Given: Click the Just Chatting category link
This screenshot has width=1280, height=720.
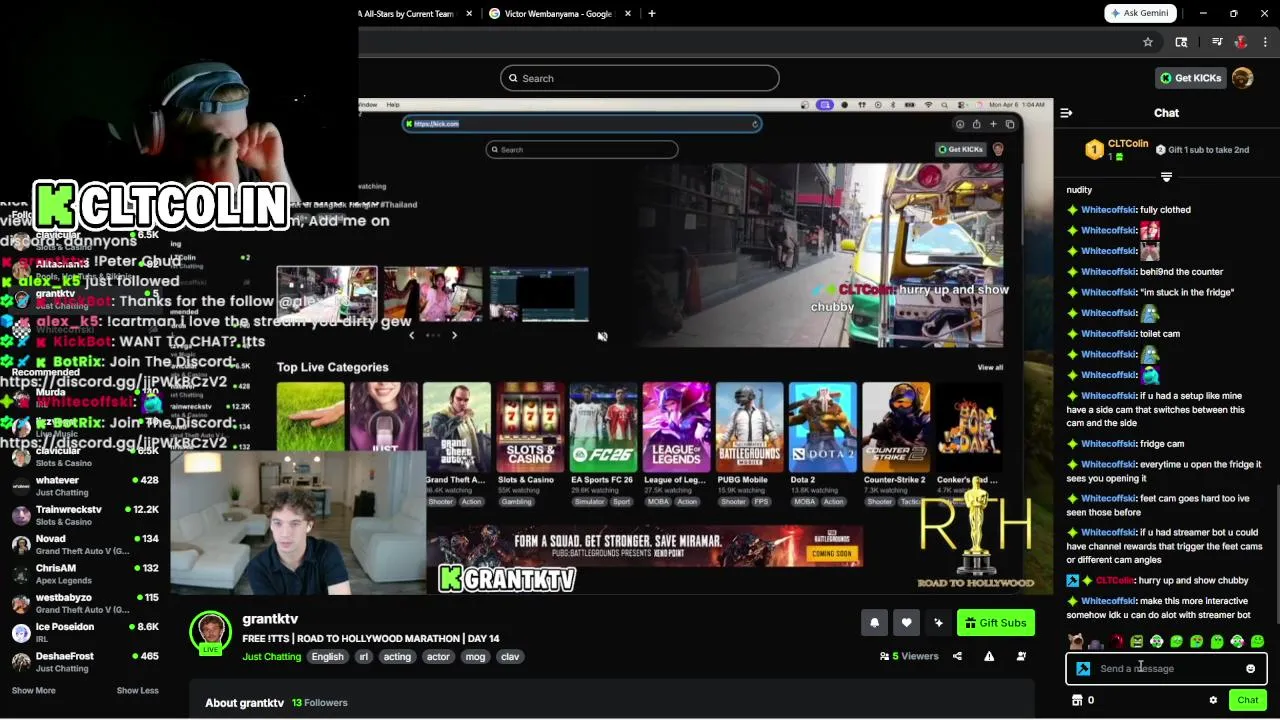Looking at the screenshot, I should (271, 657).
